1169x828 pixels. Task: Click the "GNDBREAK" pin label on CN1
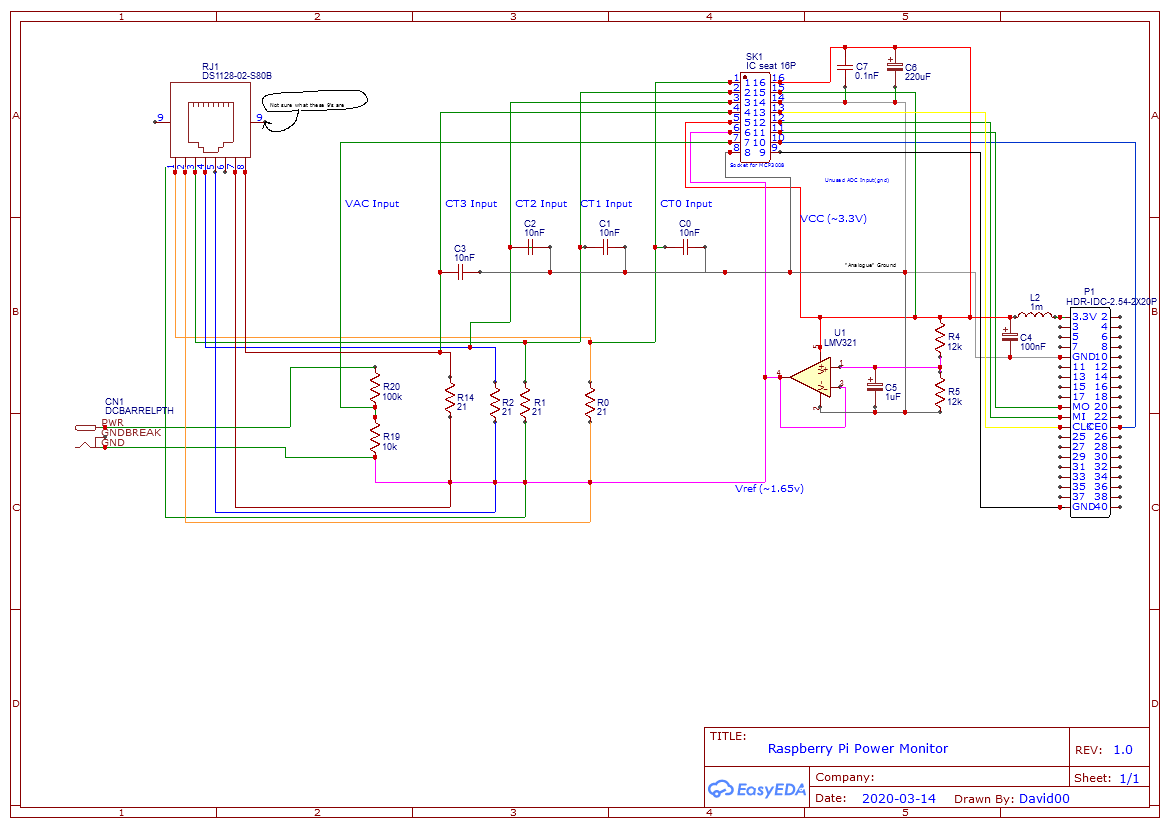click(131, 432)
